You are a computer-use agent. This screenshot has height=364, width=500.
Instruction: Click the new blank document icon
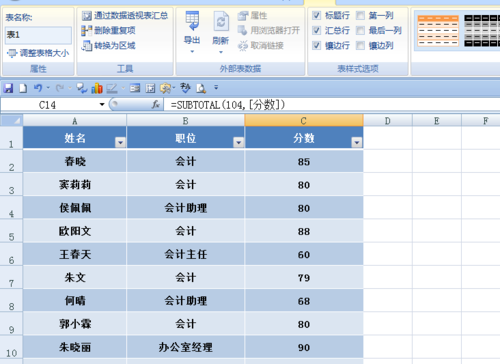point(23,88)
